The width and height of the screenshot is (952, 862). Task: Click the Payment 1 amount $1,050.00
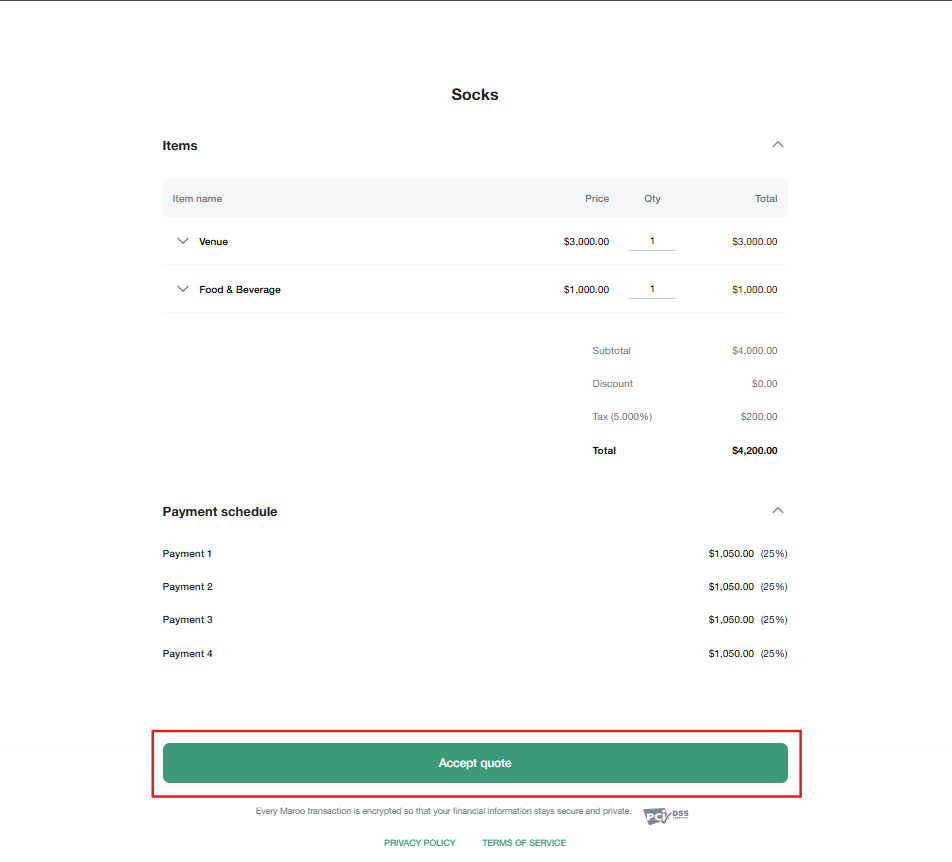[x=730, y=554]
